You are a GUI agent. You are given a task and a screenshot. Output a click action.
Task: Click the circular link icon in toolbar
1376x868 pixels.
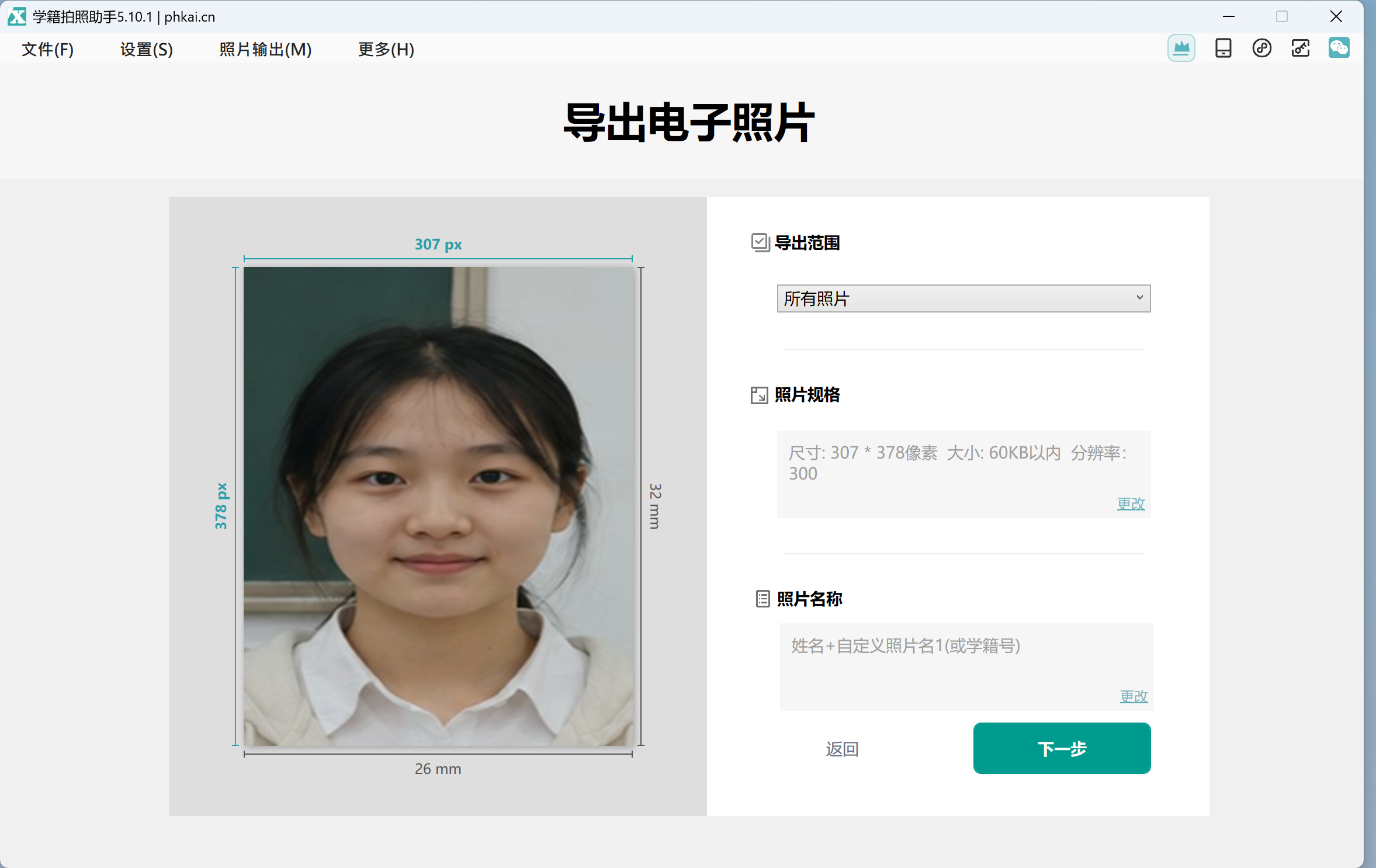click(1261, 48)
